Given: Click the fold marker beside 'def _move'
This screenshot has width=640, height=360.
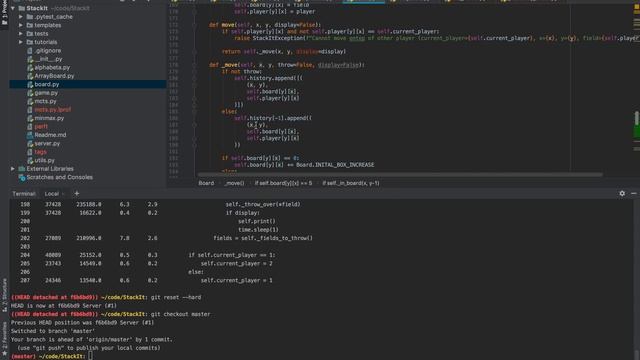Looking at the screenshot, I should tap(194, 65).
